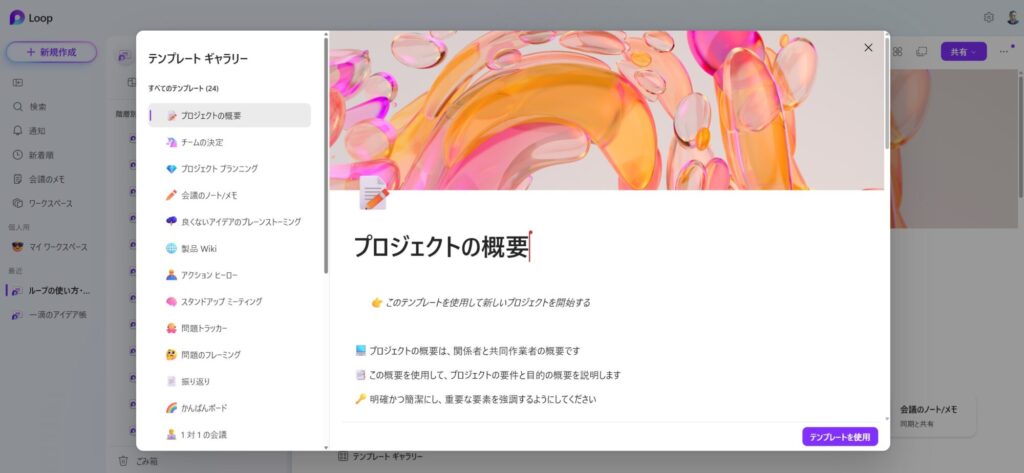Click the clock icon for 新着順
The image size is (1024, 473).
tap(18, 155)
